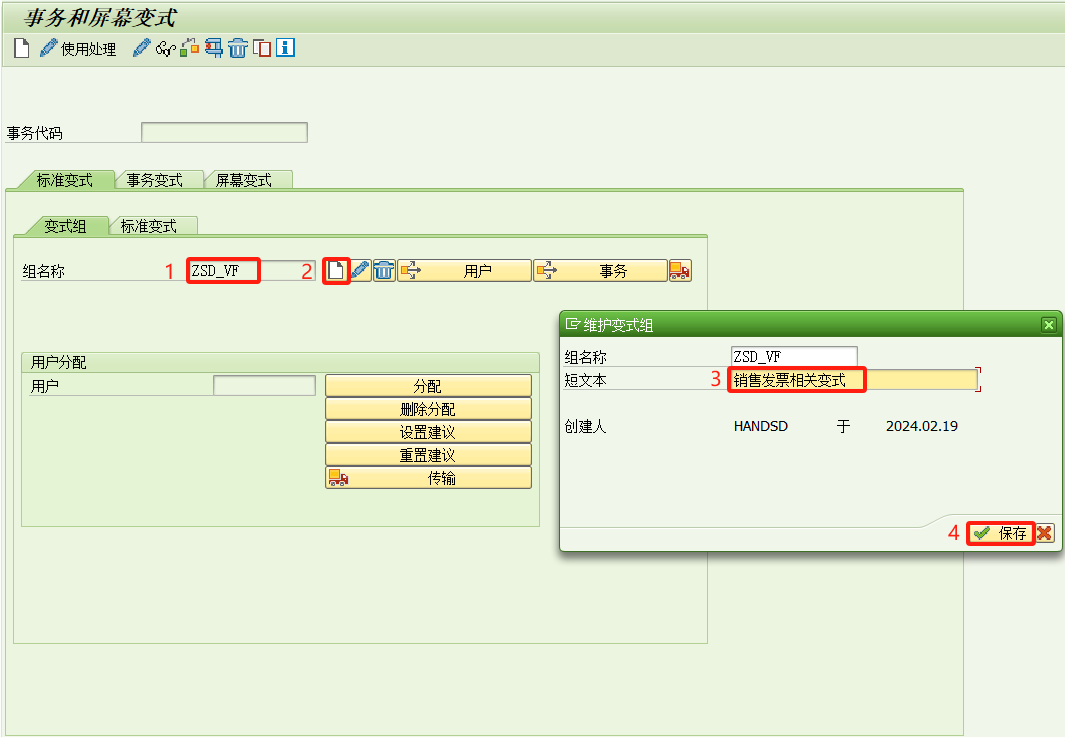
Task: Switch to the outer 标准变式 tab
Action: [x=65, y=180]
